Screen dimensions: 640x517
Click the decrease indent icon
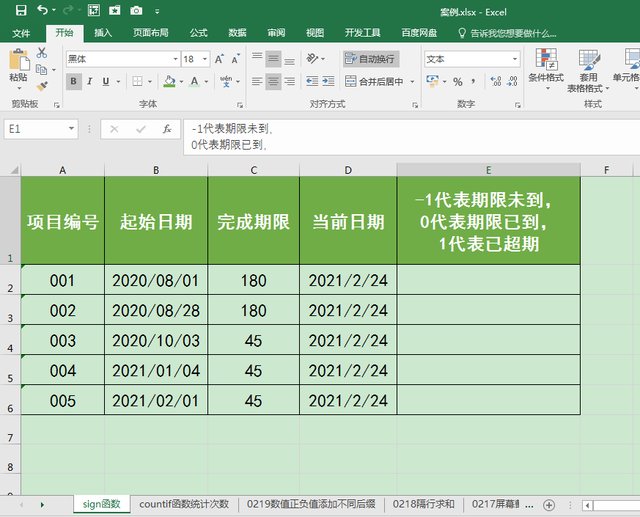[x=312, y=81]
